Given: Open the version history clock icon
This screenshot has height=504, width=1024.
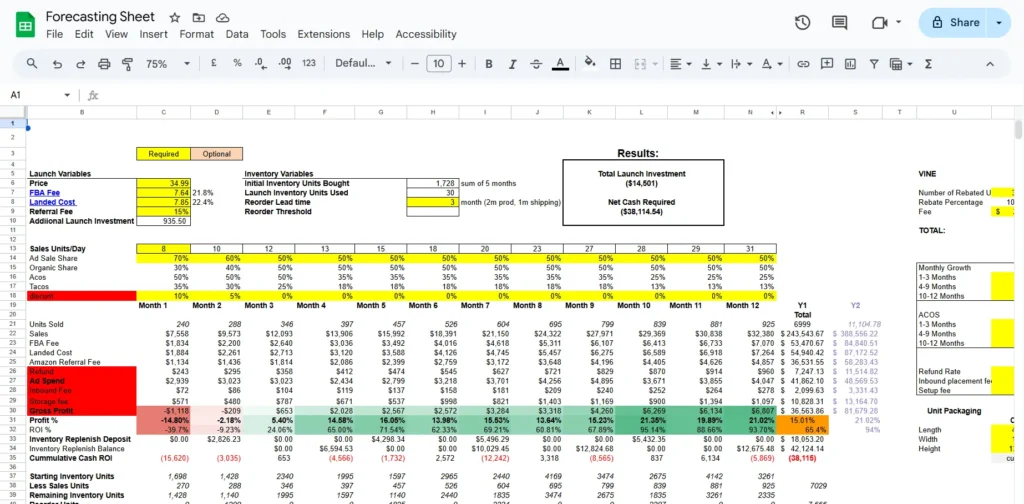Looking at the screenshot, I should point(802,23).
